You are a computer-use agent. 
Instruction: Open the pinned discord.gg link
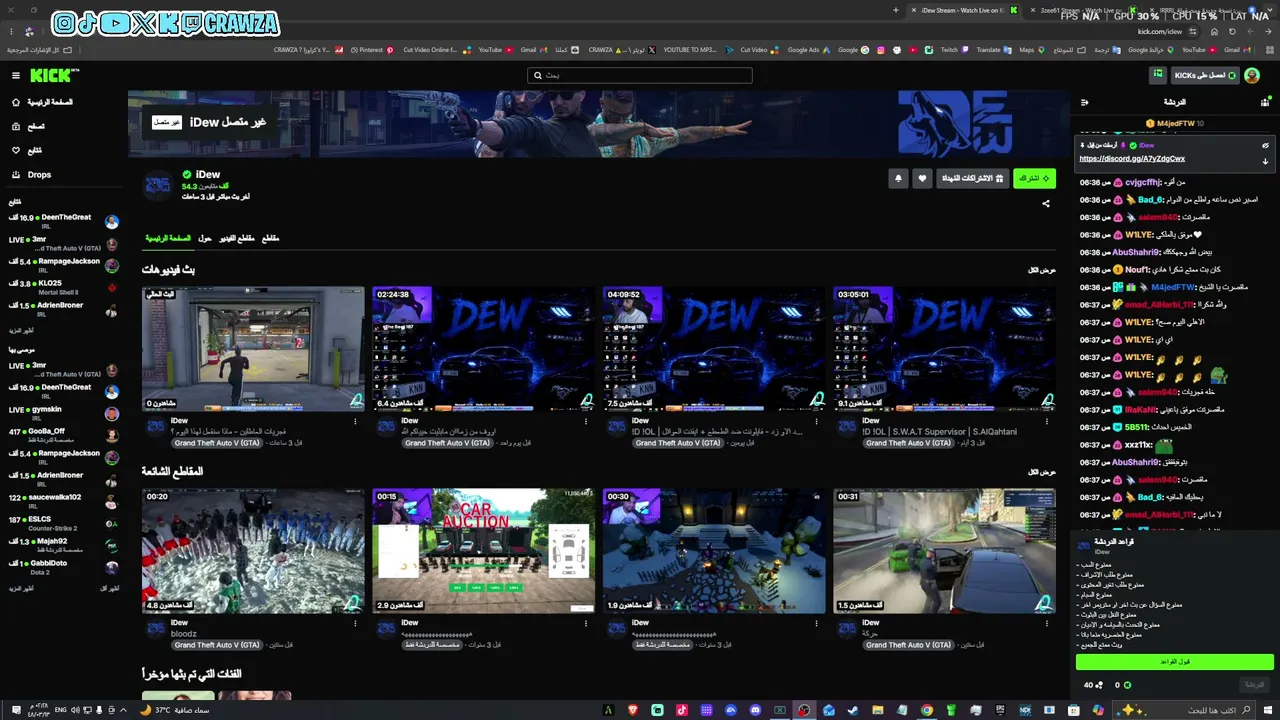pos(1132,159)
